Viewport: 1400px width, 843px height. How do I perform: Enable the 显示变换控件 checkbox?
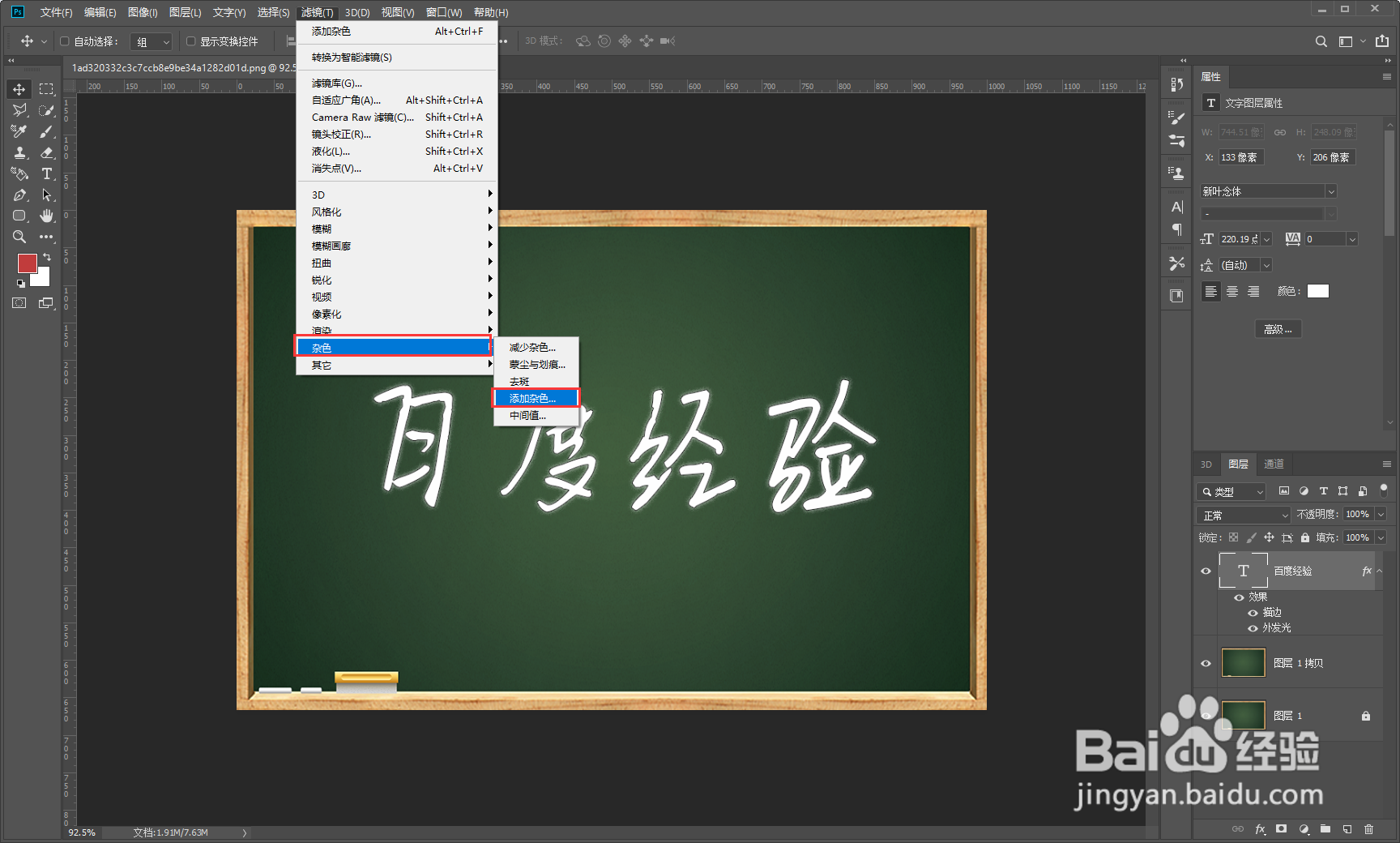tap(191, 41)
